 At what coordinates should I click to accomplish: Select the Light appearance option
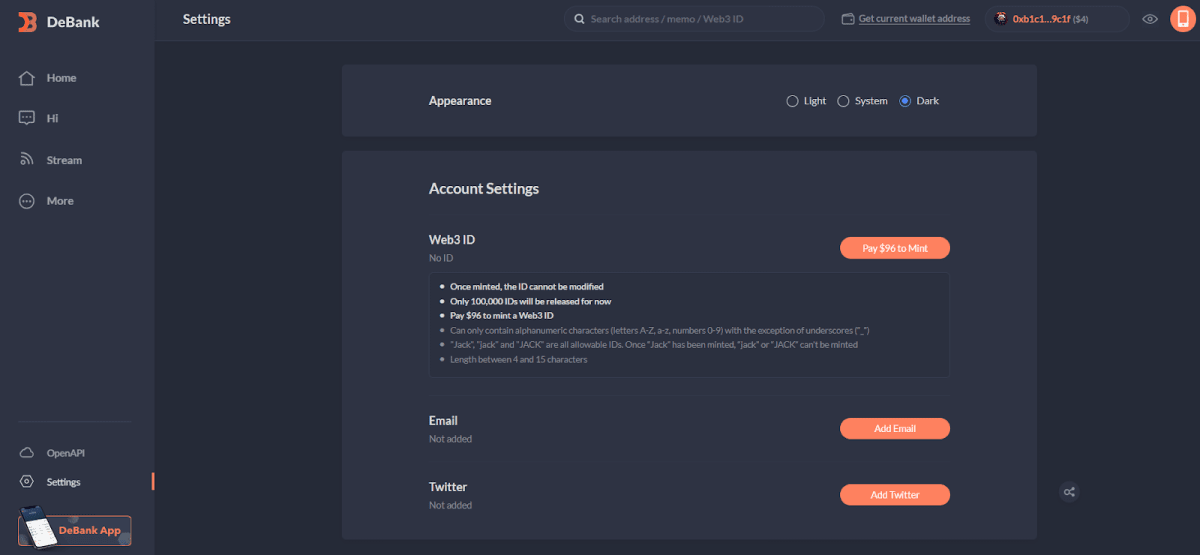[793, 101]
